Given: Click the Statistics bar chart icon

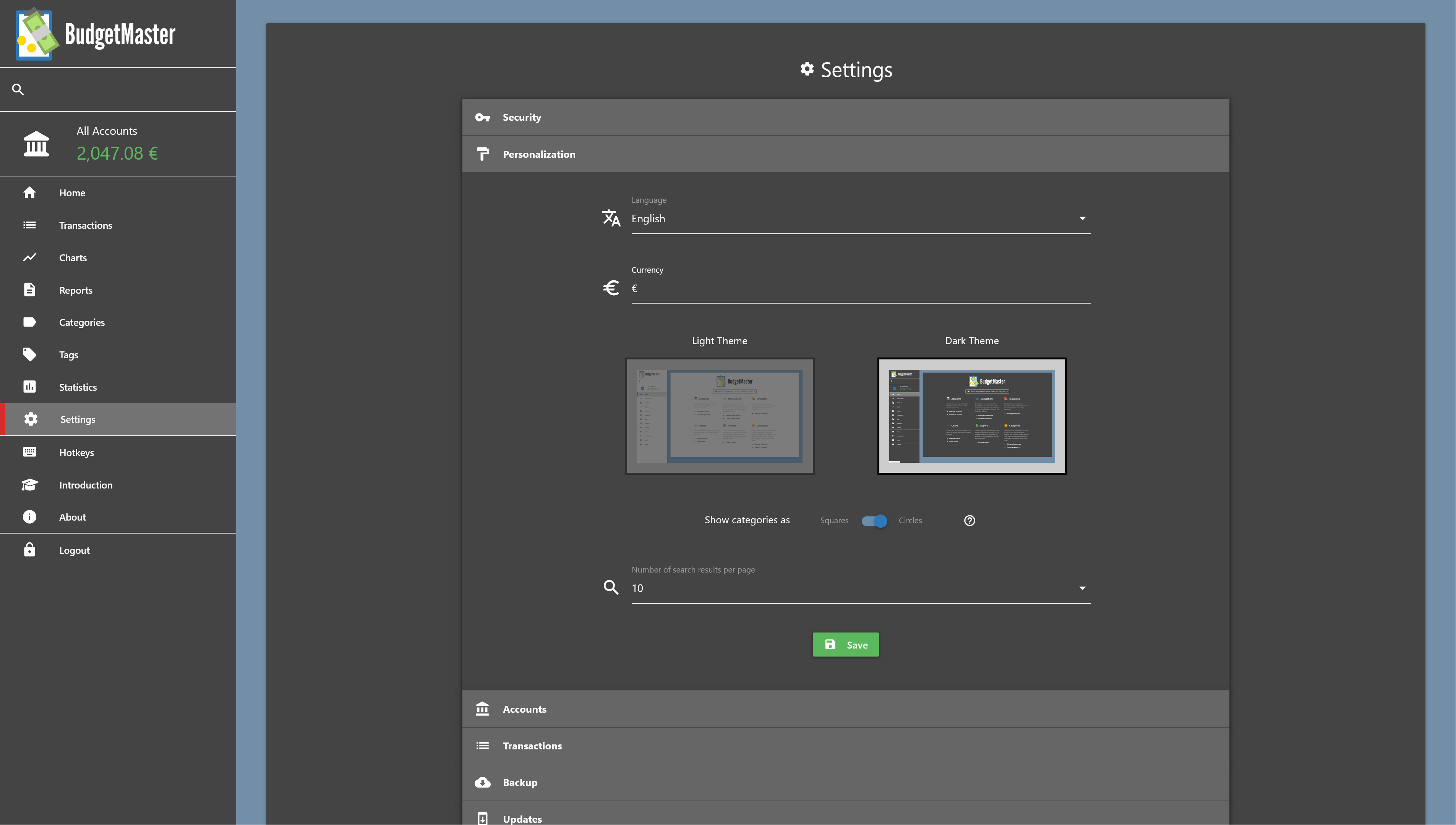Looking at the screenshot, I should click(29, 387).
